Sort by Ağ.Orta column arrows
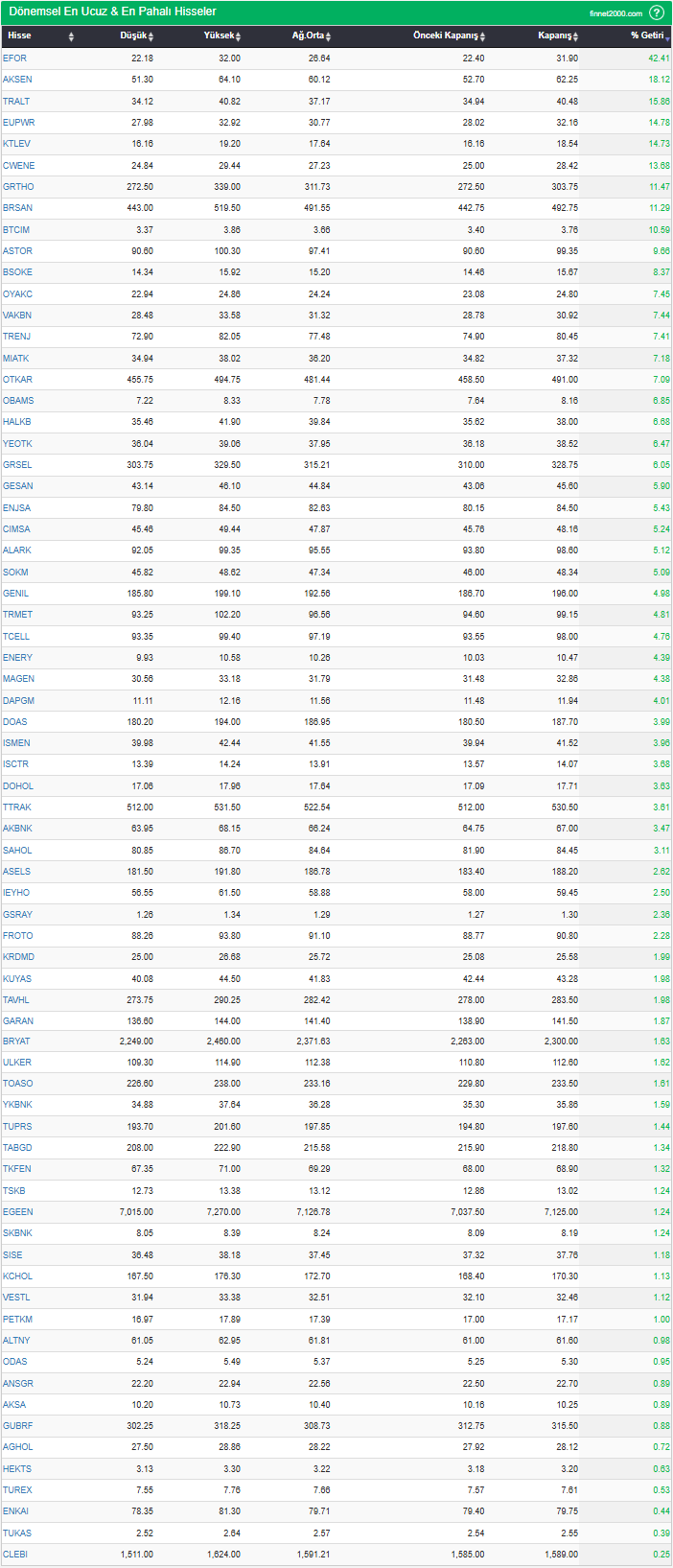This screenshot has height=1568, width=673. point(328,36)
